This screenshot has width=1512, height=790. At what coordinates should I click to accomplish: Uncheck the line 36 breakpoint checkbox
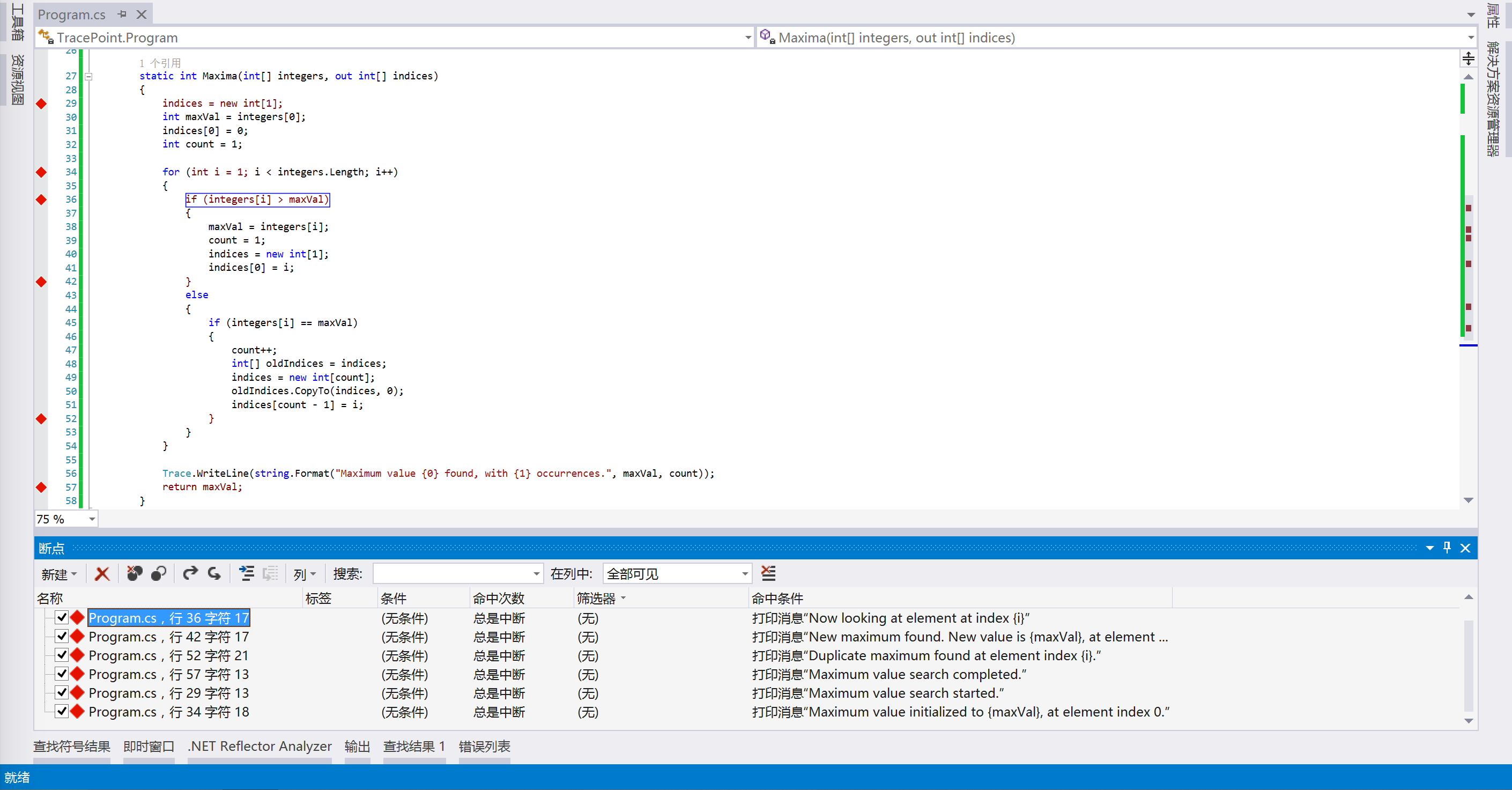point(62,617)
